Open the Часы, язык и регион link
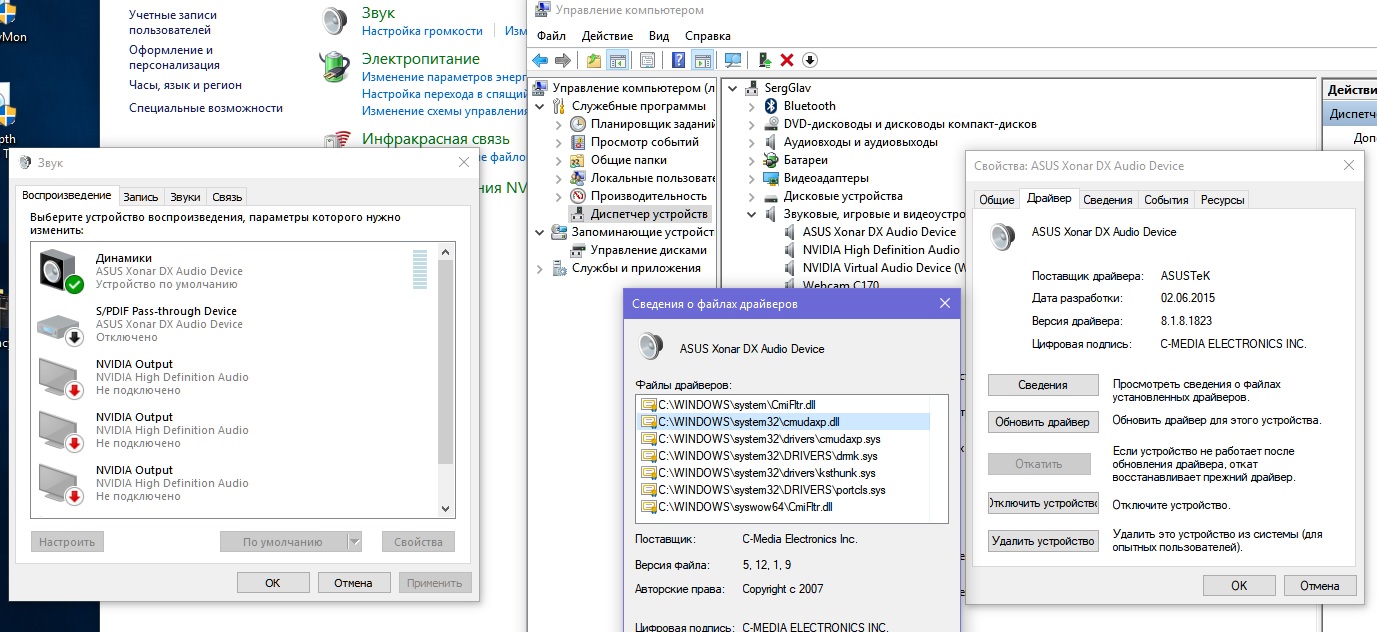The image size is (1377, 632). click(x=185, y=85)
